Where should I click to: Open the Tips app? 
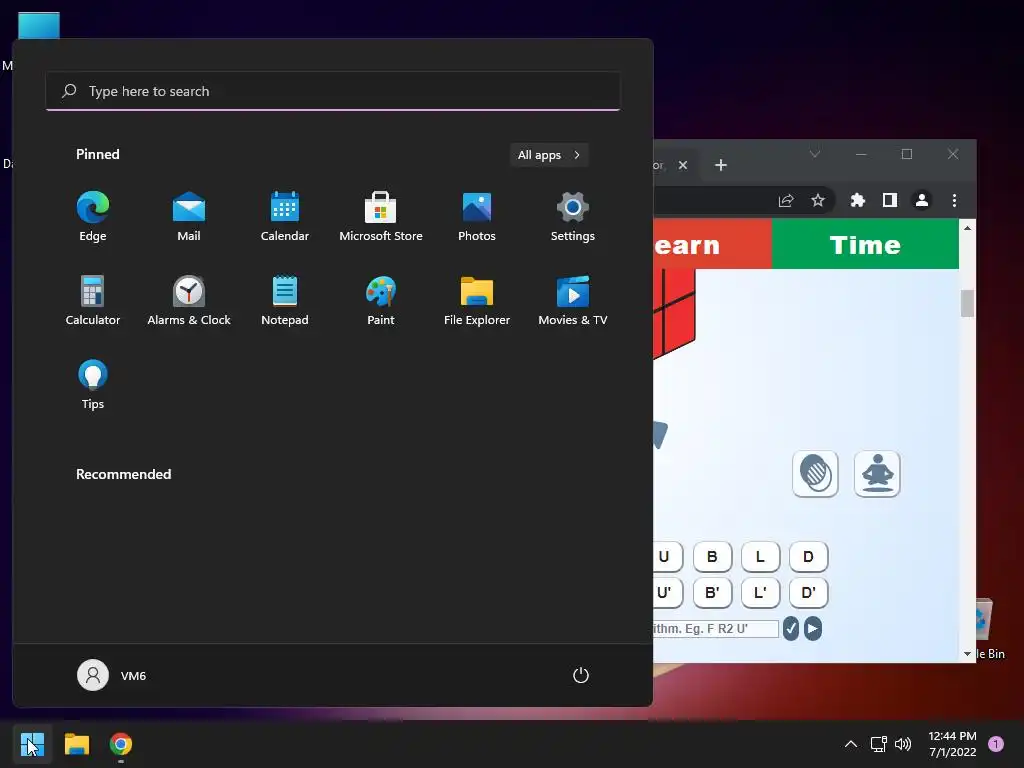click(93, 385)
